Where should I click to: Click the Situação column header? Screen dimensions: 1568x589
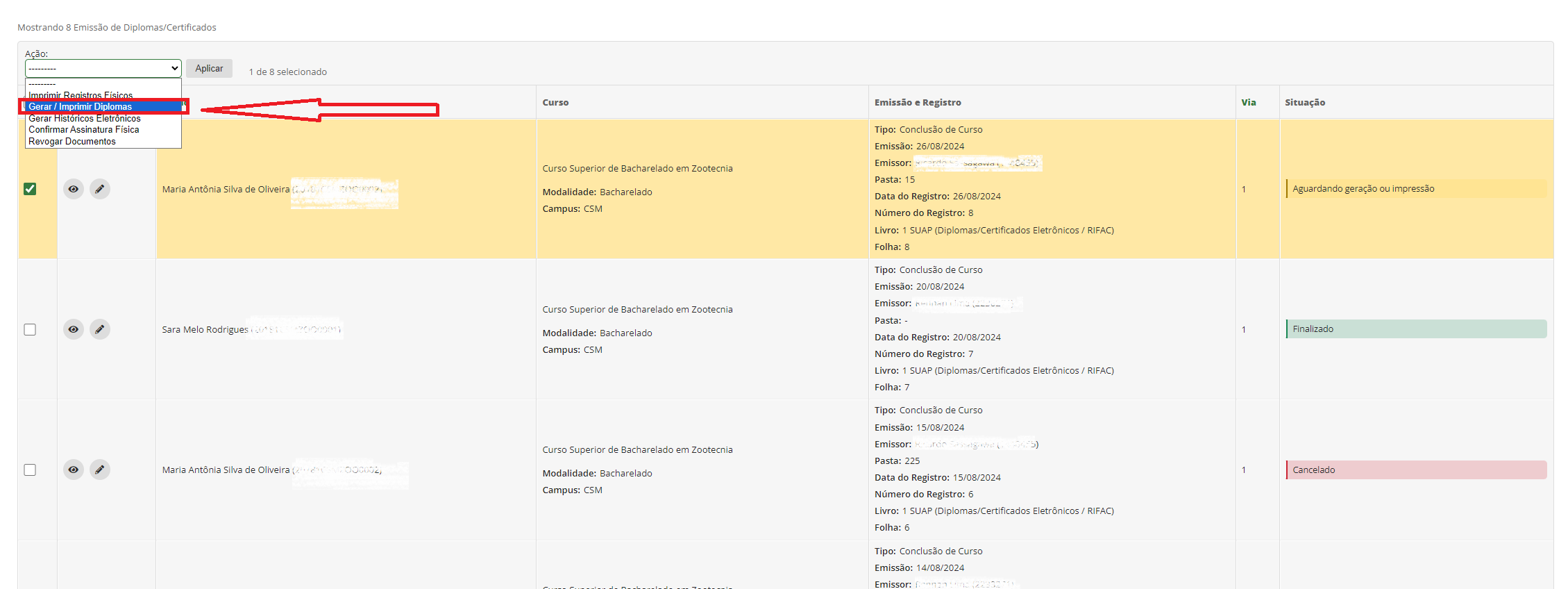coord(1305,102)
